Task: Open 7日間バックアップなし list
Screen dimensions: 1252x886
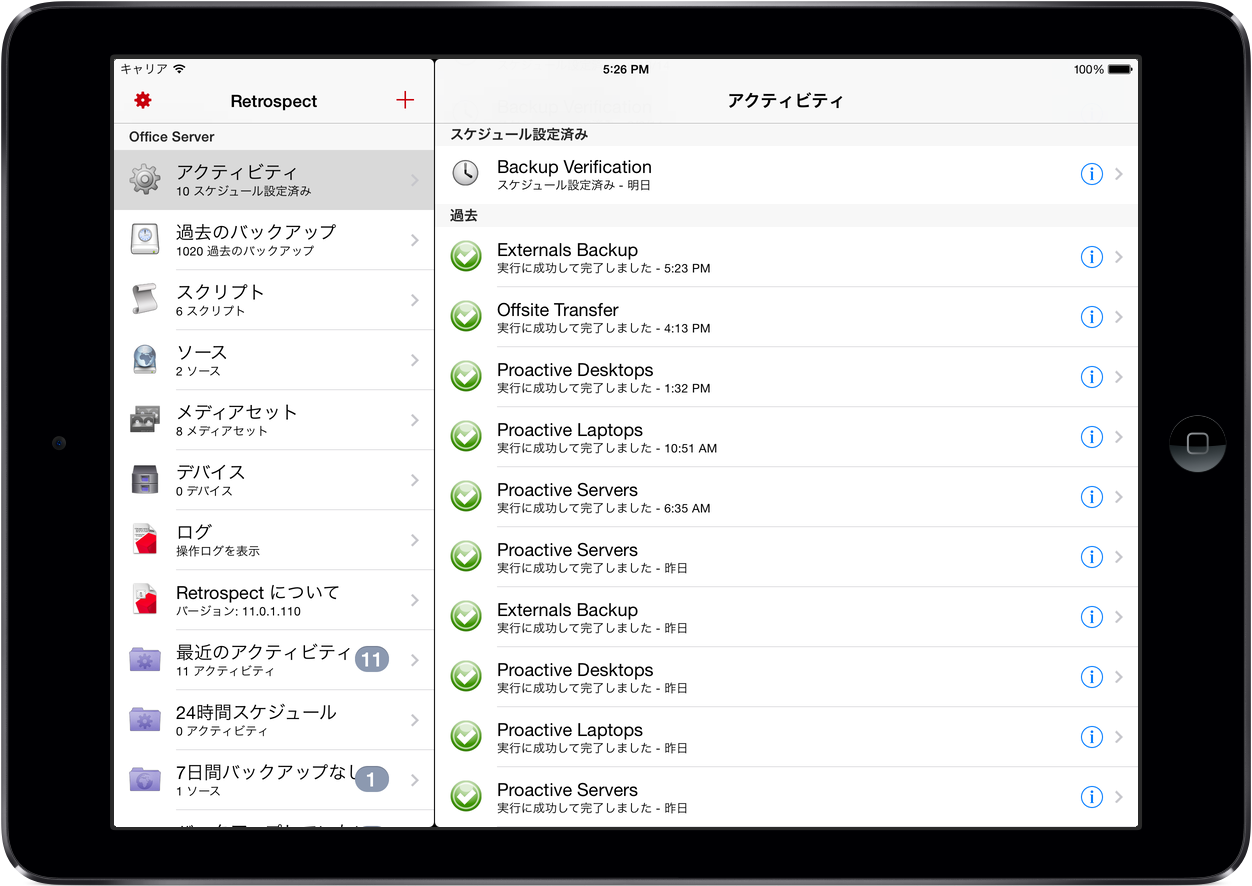Action: (274, 780)
